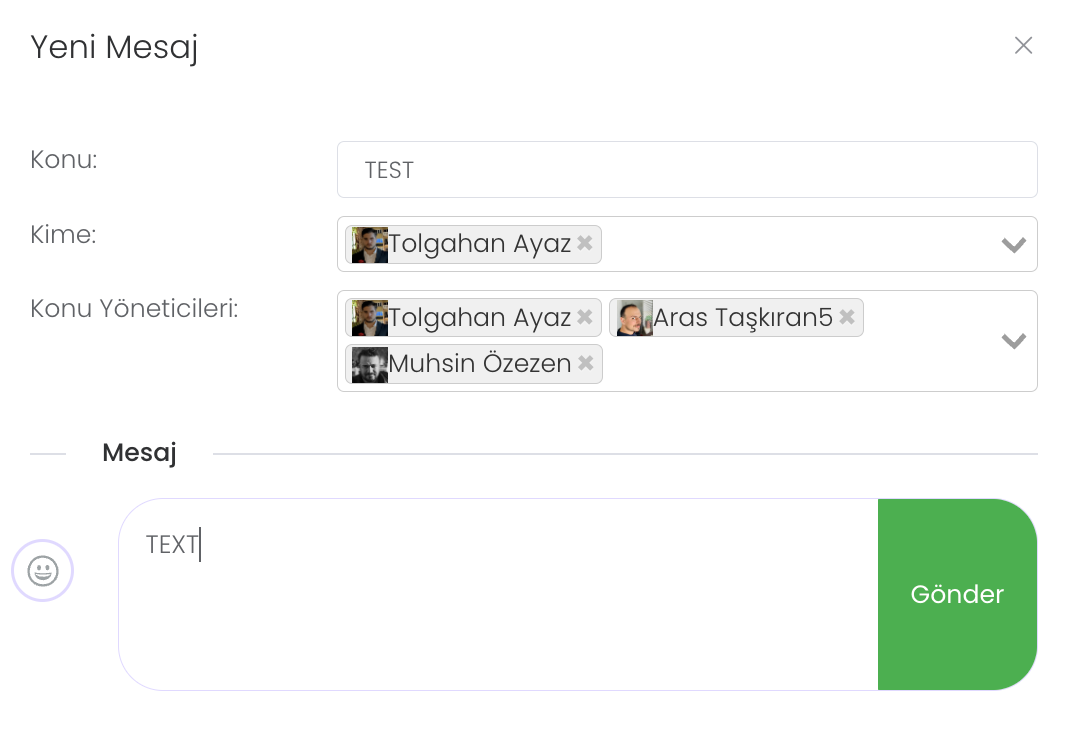Click Tolgahan Ayaz name in Konu Yöneticileri
This screenshot has height=748, width=1066.
tap(480, 318)
